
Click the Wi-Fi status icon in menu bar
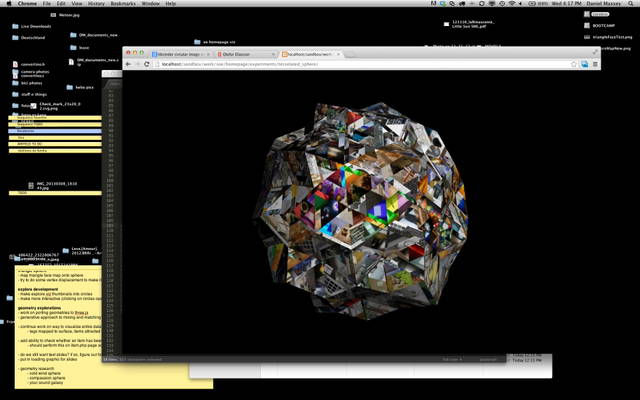[x=512, y=3]
